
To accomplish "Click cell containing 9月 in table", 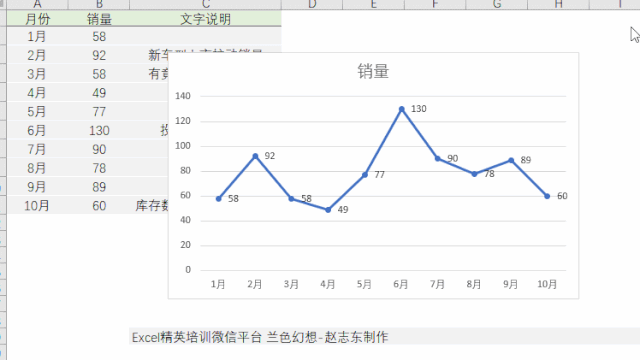I will (x=38, y=187).
